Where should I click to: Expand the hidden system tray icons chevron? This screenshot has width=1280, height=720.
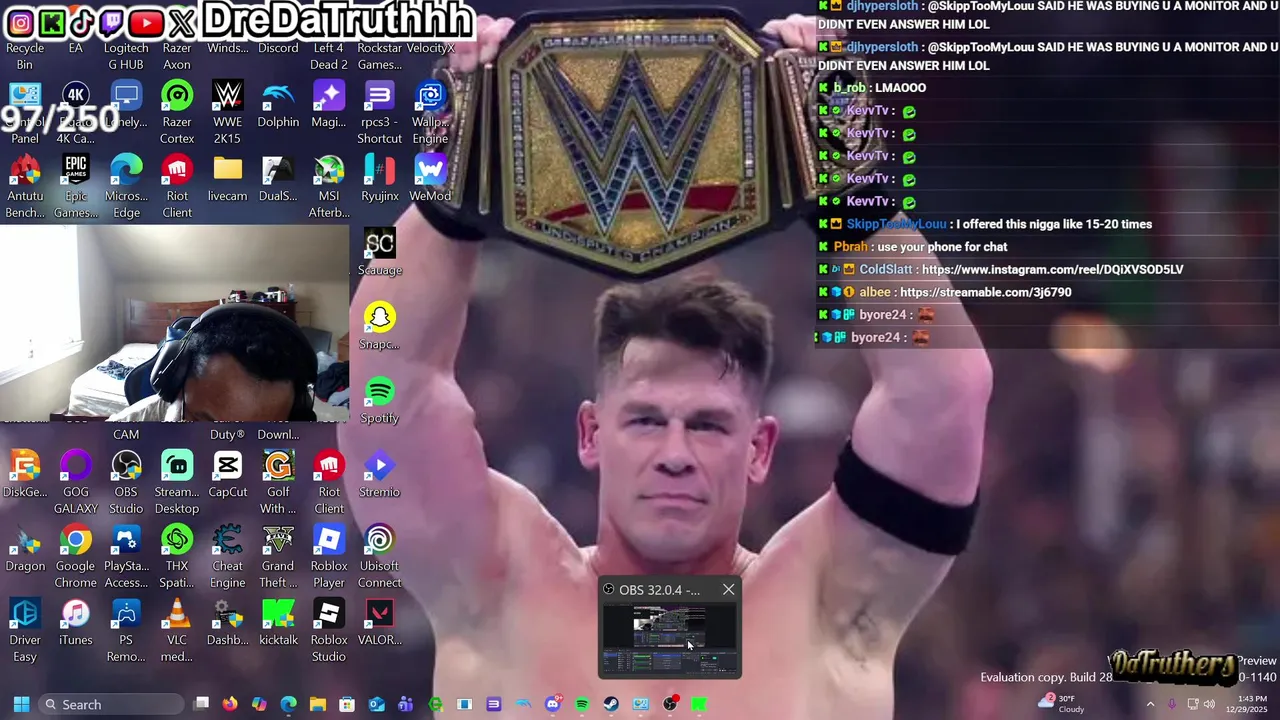coord(1150,704)
